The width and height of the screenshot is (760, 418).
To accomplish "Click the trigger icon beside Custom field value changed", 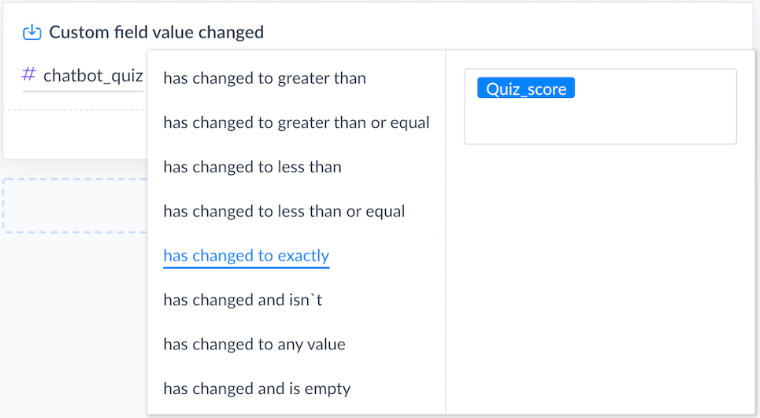I will click(32, 32).
